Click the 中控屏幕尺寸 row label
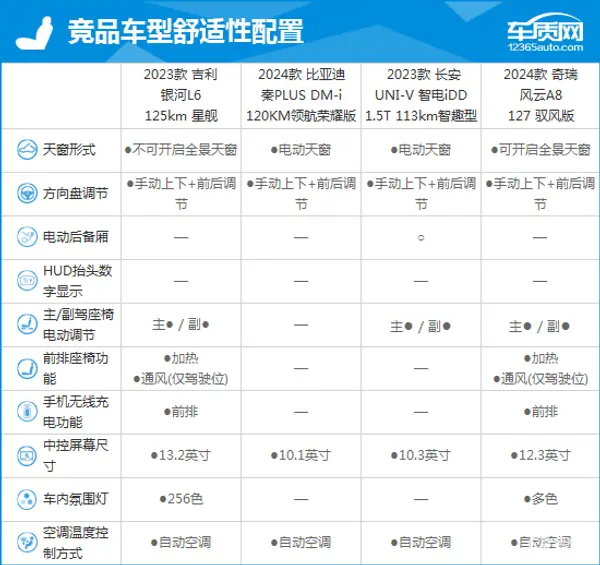 (75, 456)
